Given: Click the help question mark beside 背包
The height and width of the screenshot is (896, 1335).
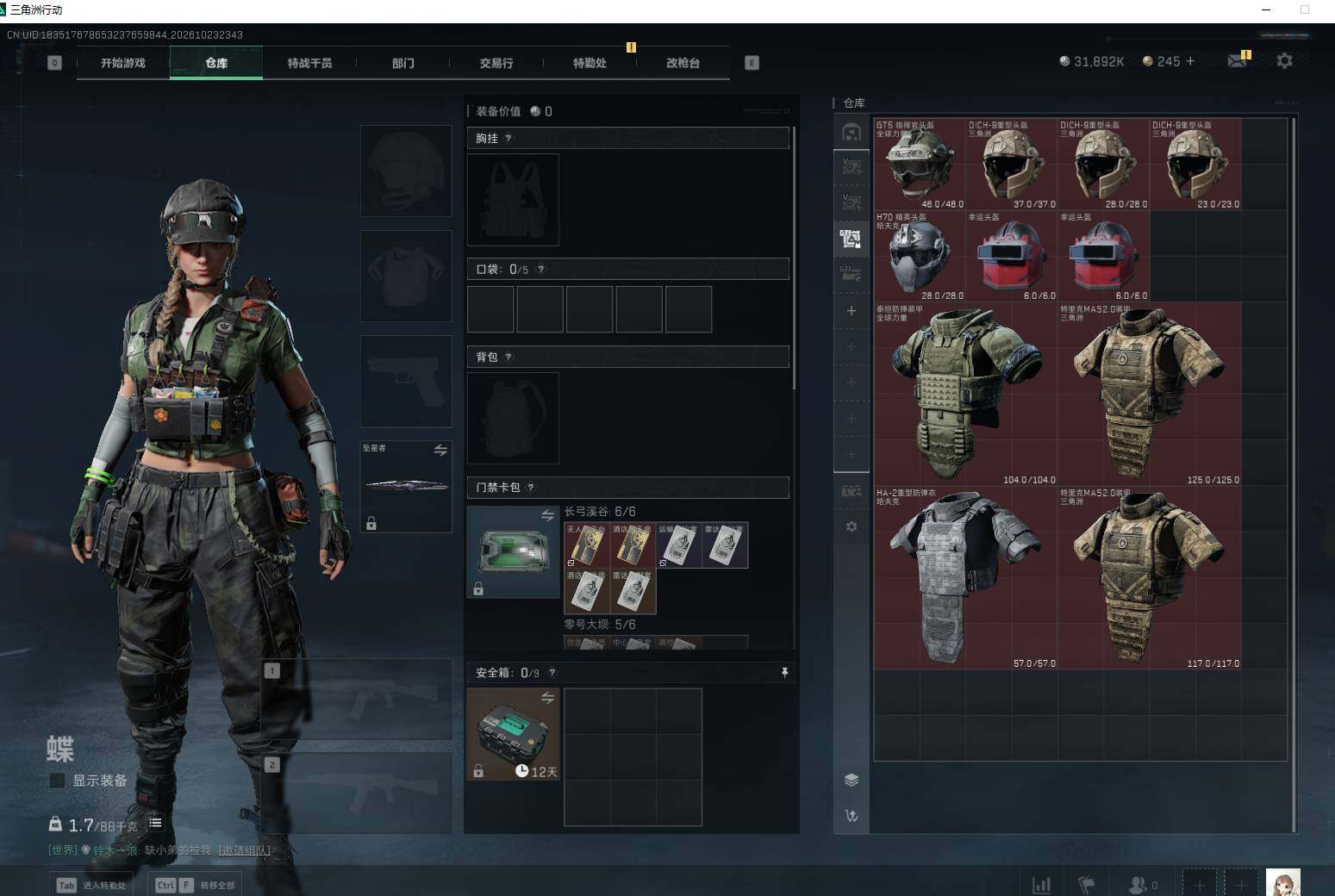Looking at the screenshot, I should point(508,357).
